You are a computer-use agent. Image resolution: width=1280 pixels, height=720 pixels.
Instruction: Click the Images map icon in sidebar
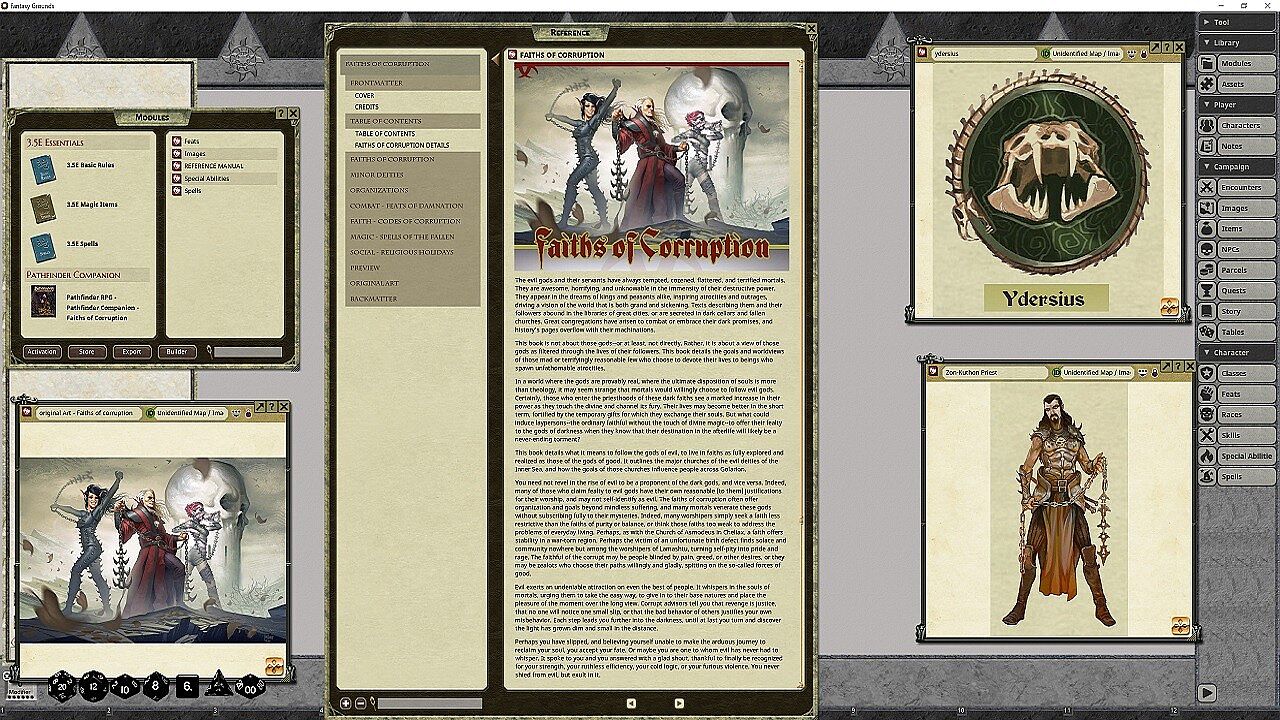point(1207,208)
